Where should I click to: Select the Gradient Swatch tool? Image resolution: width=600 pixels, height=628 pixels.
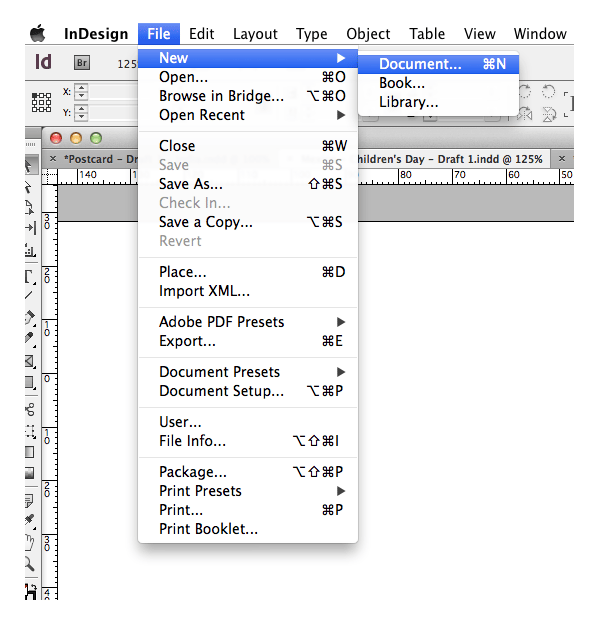30,453
